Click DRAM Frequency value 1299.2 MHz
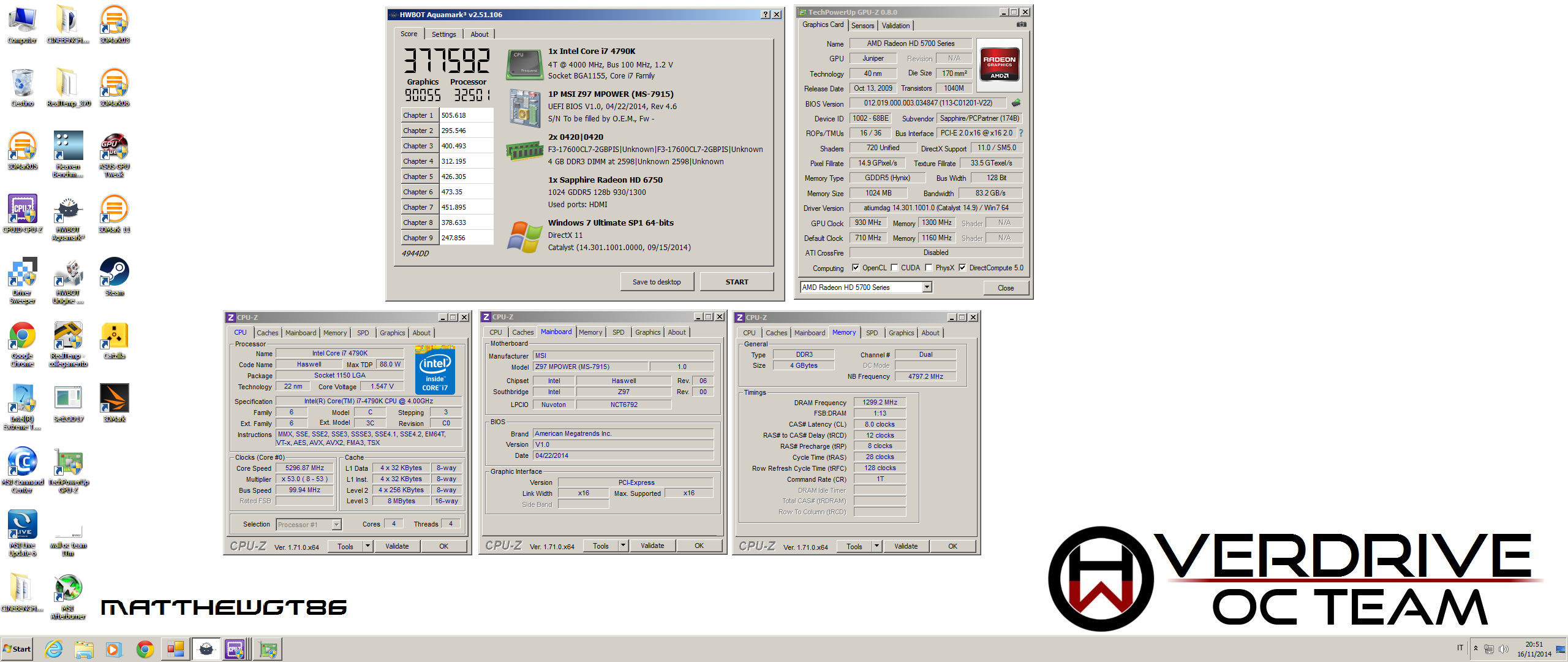The height and width of the screenshot is (662, 1568). pyautogui.click(x=880, y=403)
